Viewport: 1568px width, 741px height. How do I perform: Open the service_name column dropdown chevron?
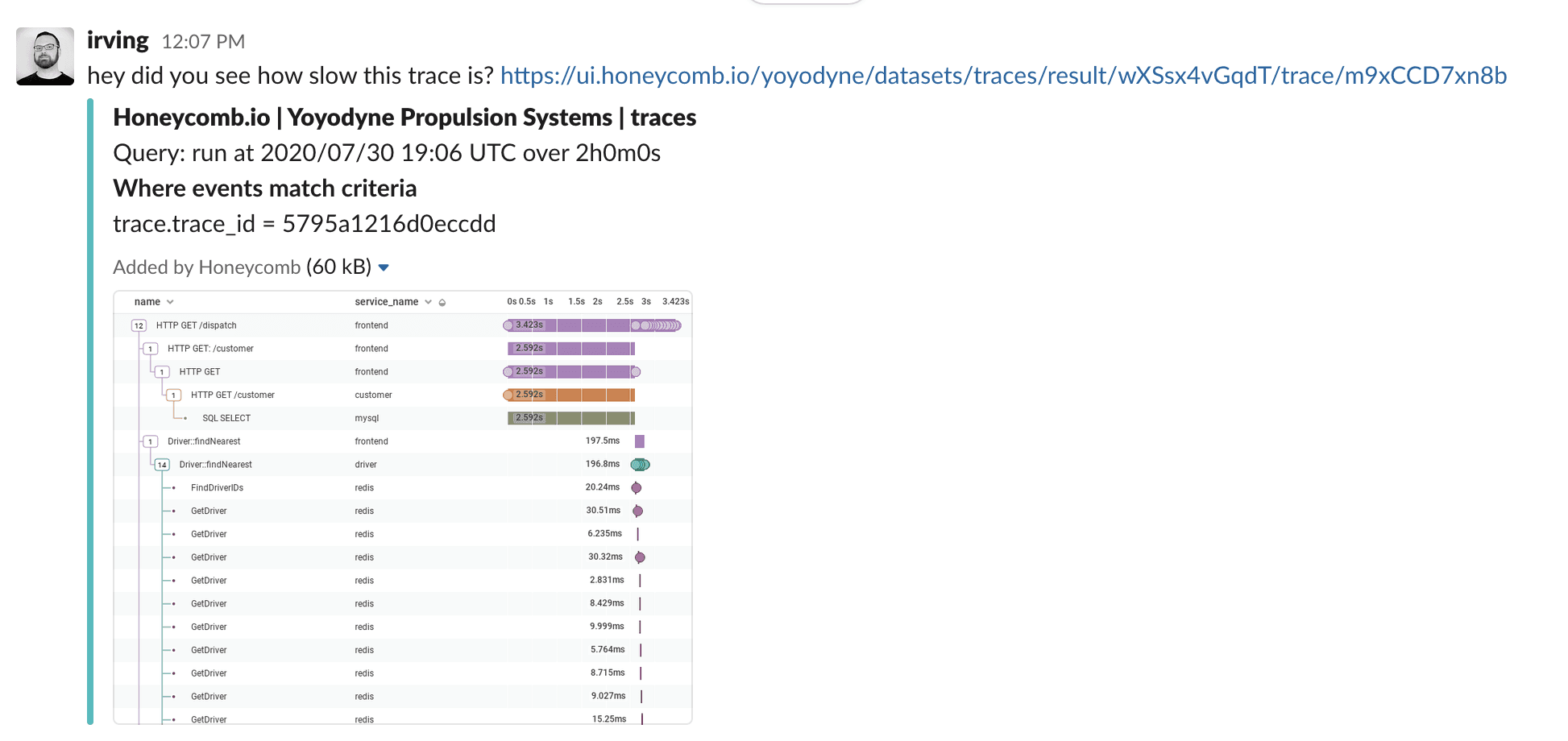click(428, 302)
